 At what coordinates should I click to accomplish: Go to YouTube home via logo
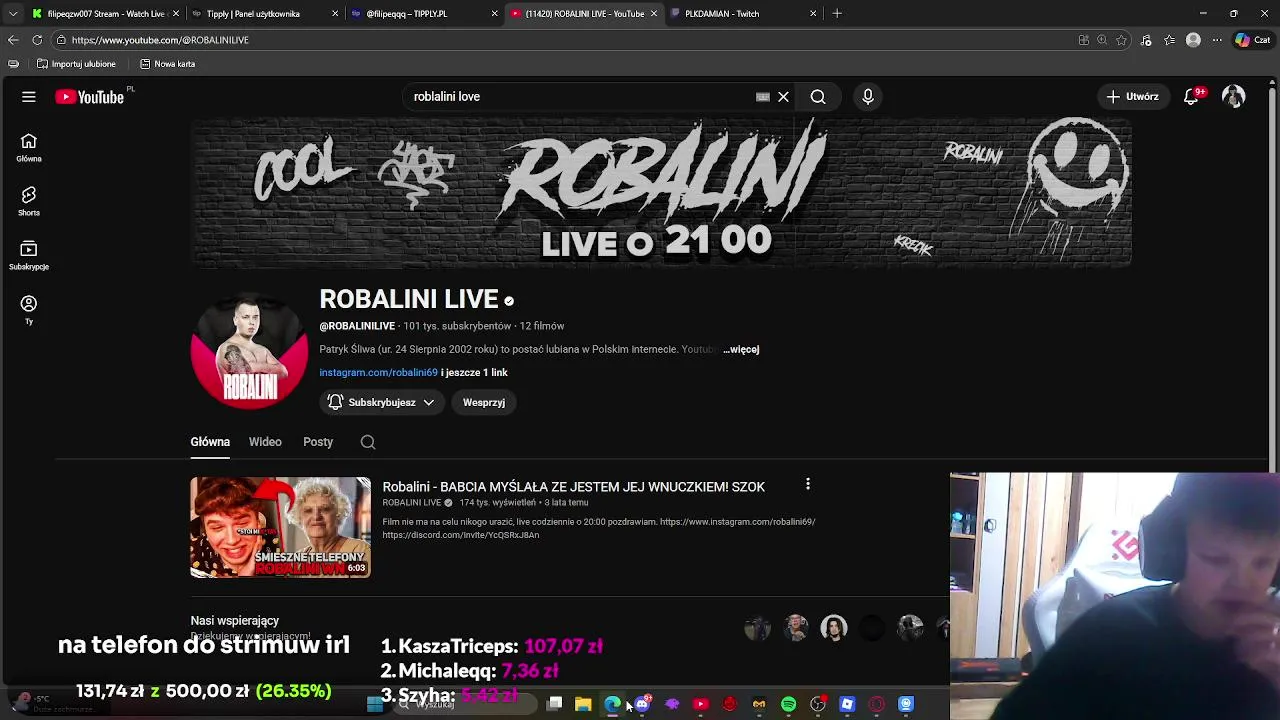[89, 97]
